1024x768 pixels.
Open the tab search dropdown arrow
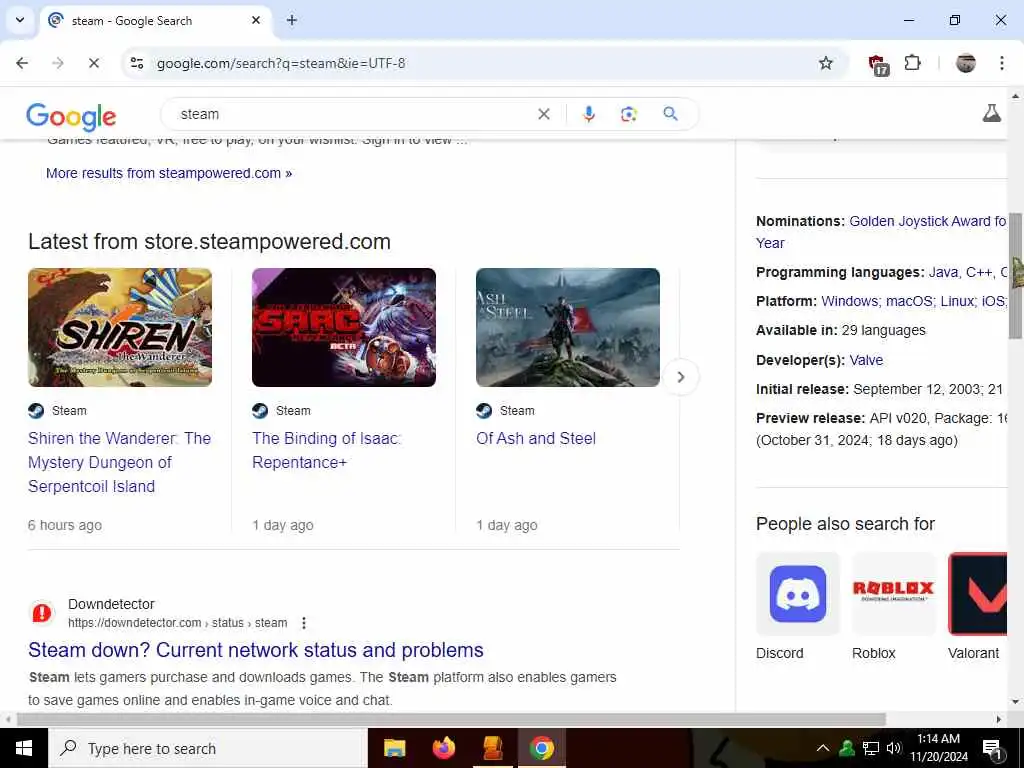coord(20,20)
